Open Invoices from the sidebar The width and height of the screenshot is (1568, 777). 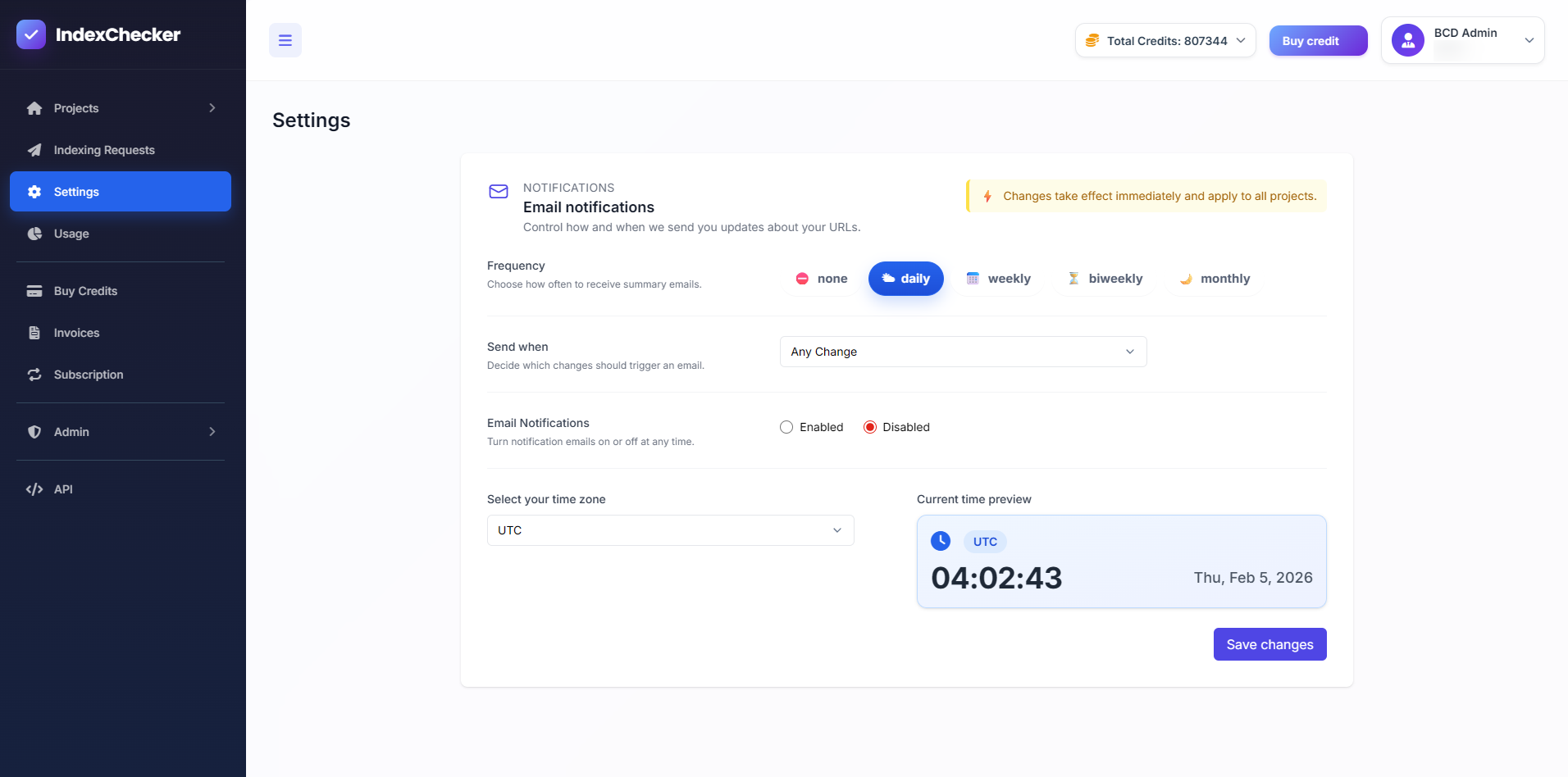(76, 333)
